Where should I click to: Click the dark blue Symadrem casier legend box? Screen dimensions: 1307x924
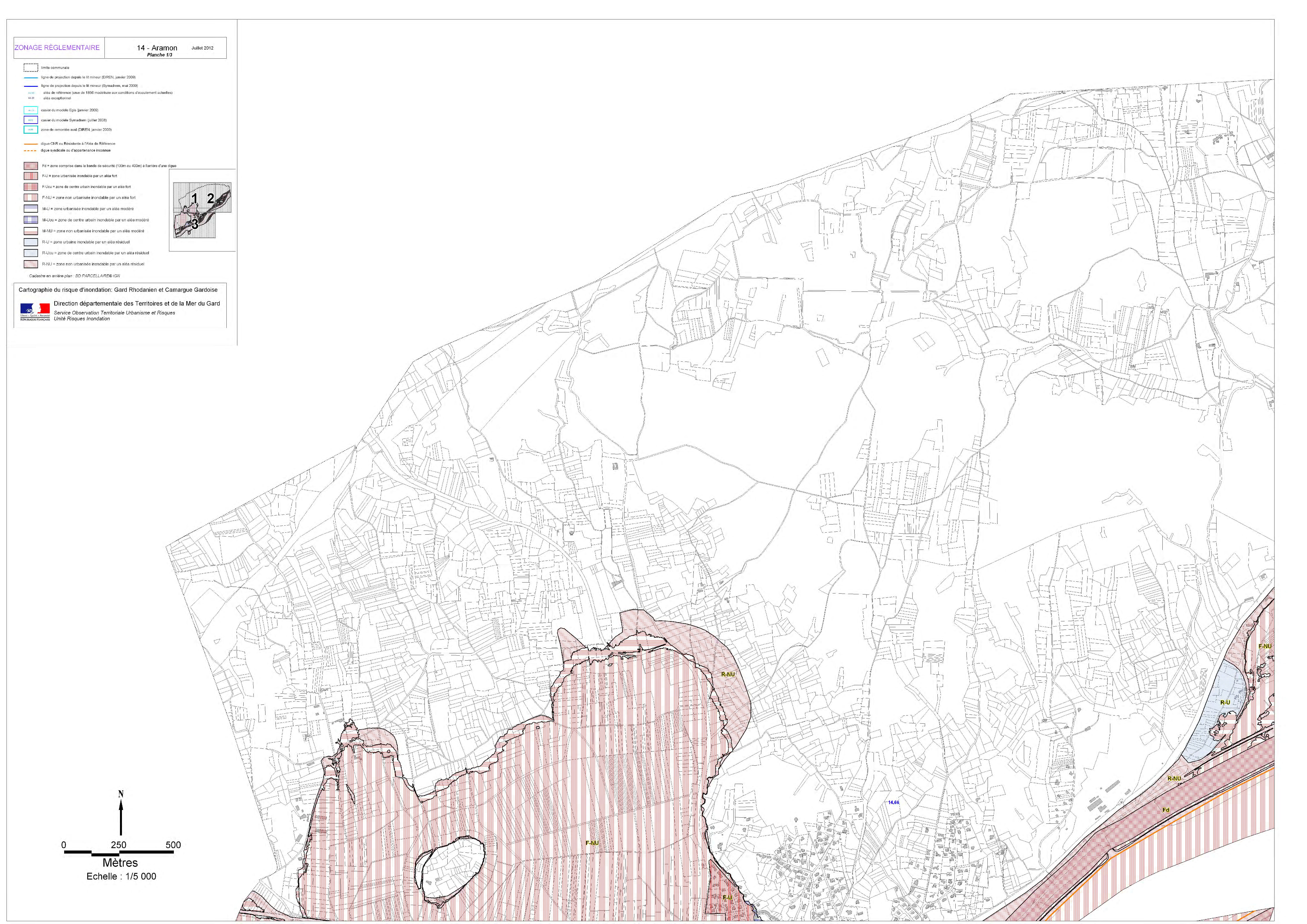tap(31, 120)
